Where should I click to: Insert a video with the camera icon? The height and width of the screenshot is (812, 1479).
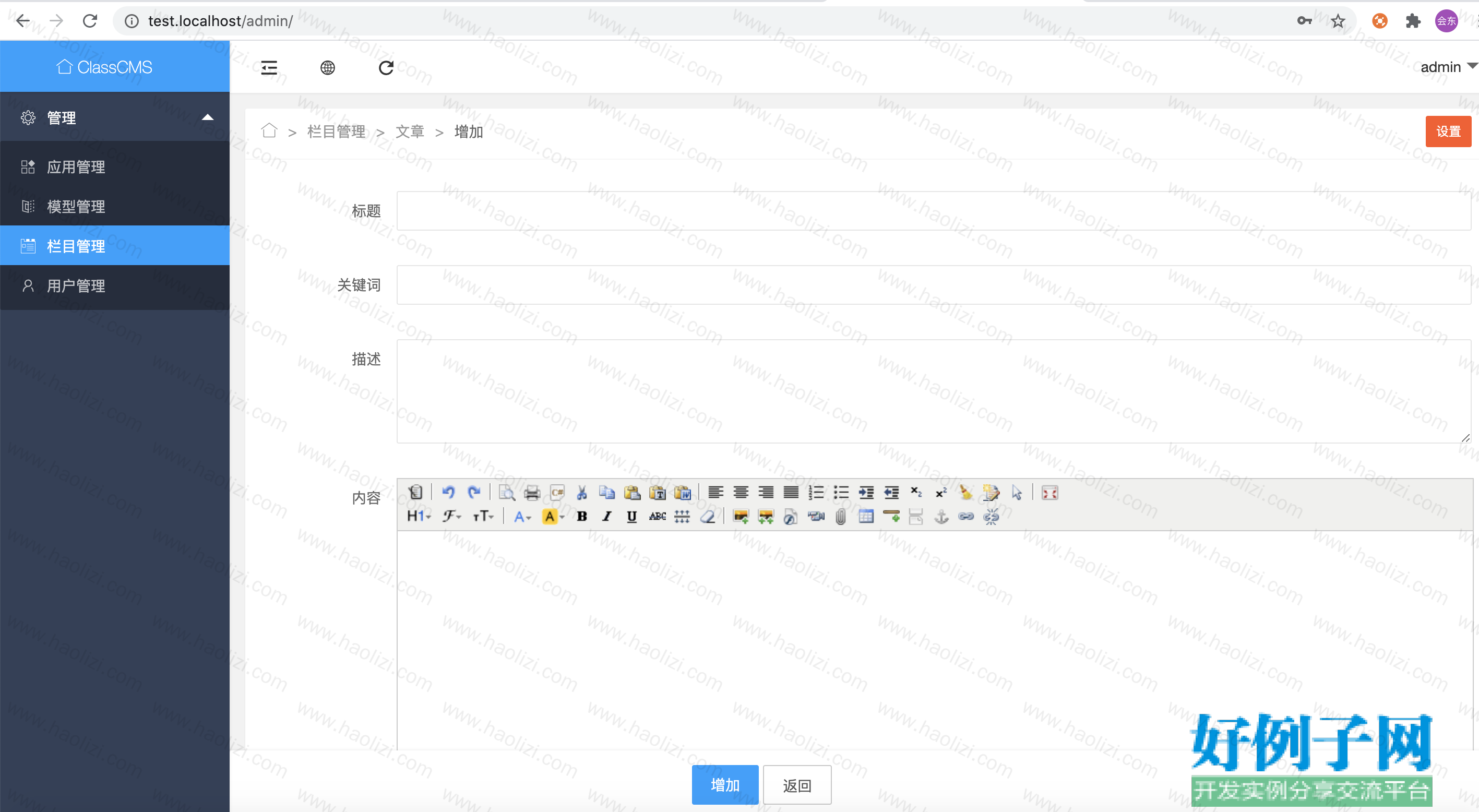(816, 516)
